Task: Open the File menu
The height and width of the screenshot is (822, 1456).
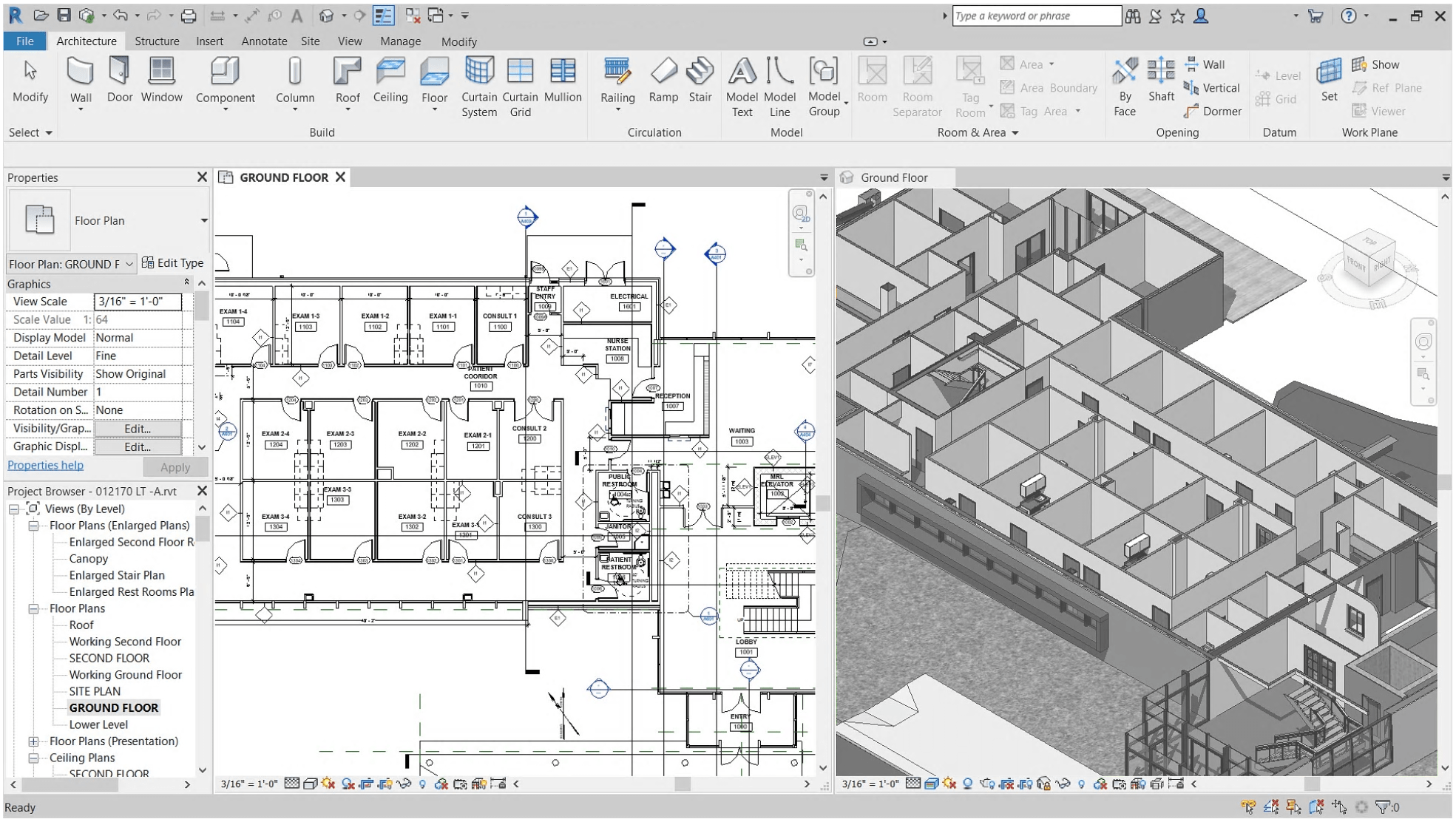Action: 24,41
